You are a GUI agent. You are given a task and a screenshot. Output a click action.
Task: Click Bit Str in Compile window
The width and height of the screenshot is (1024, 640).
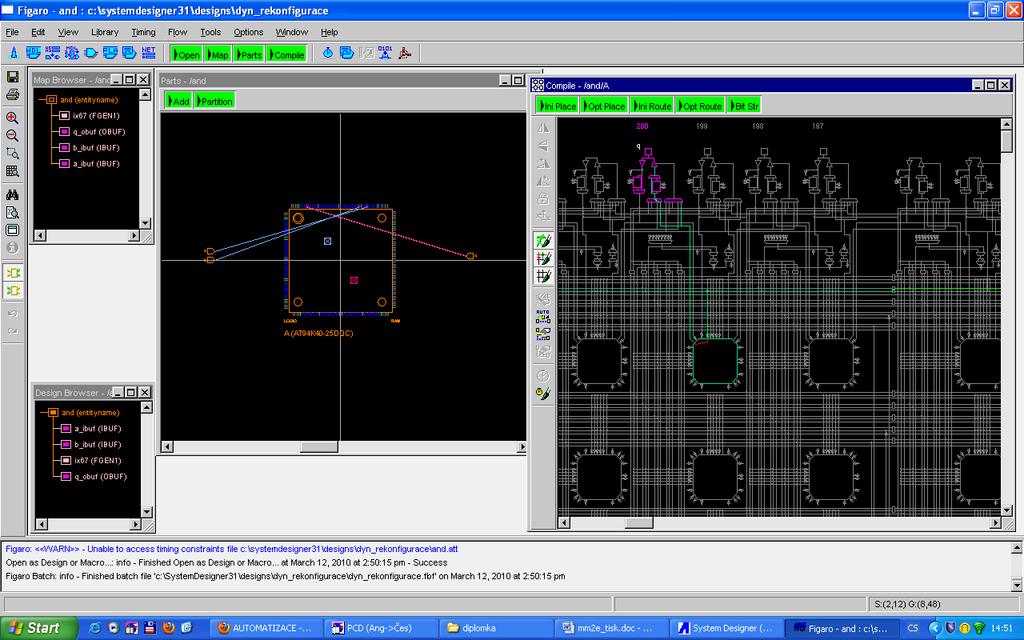[744, 106]
